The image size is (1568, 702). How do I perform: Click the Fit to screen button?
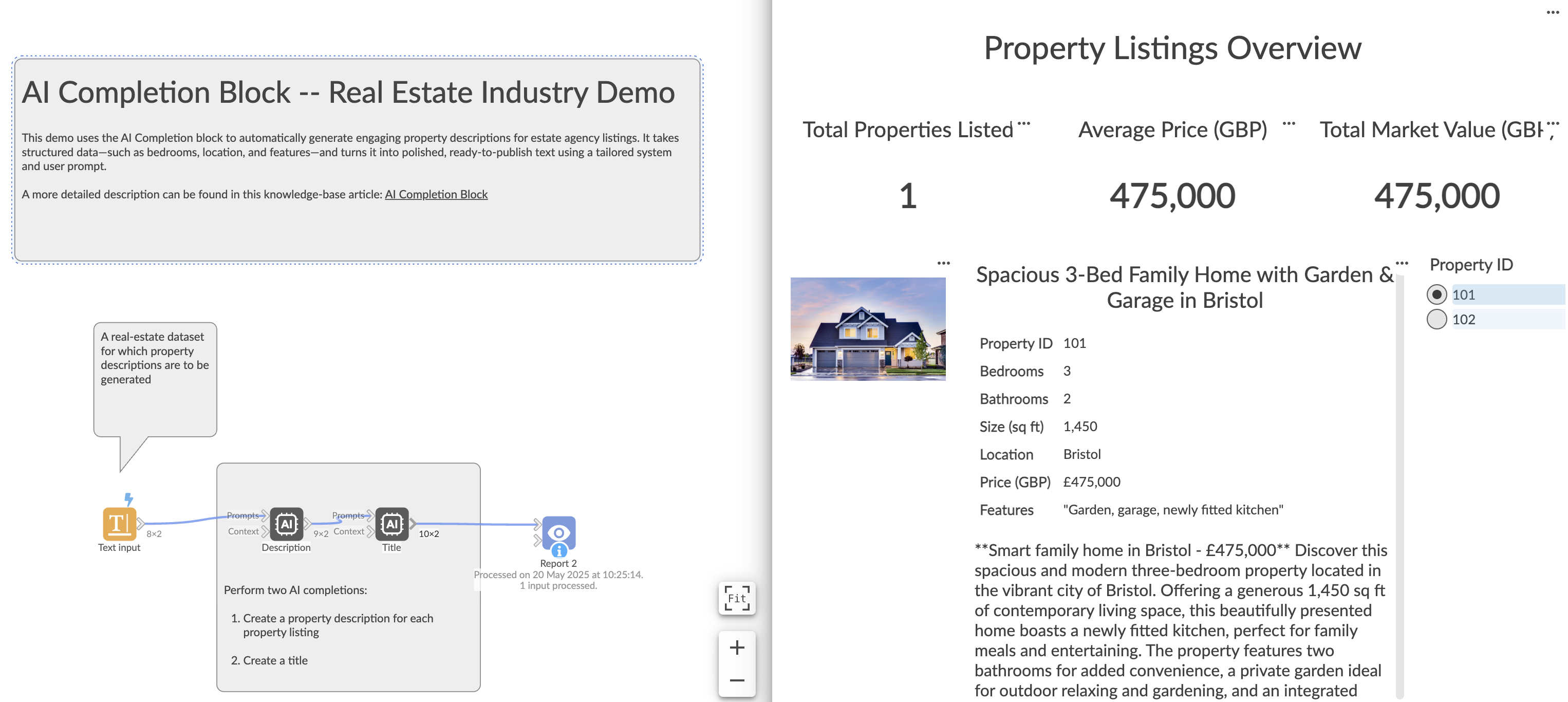(737, 599)
